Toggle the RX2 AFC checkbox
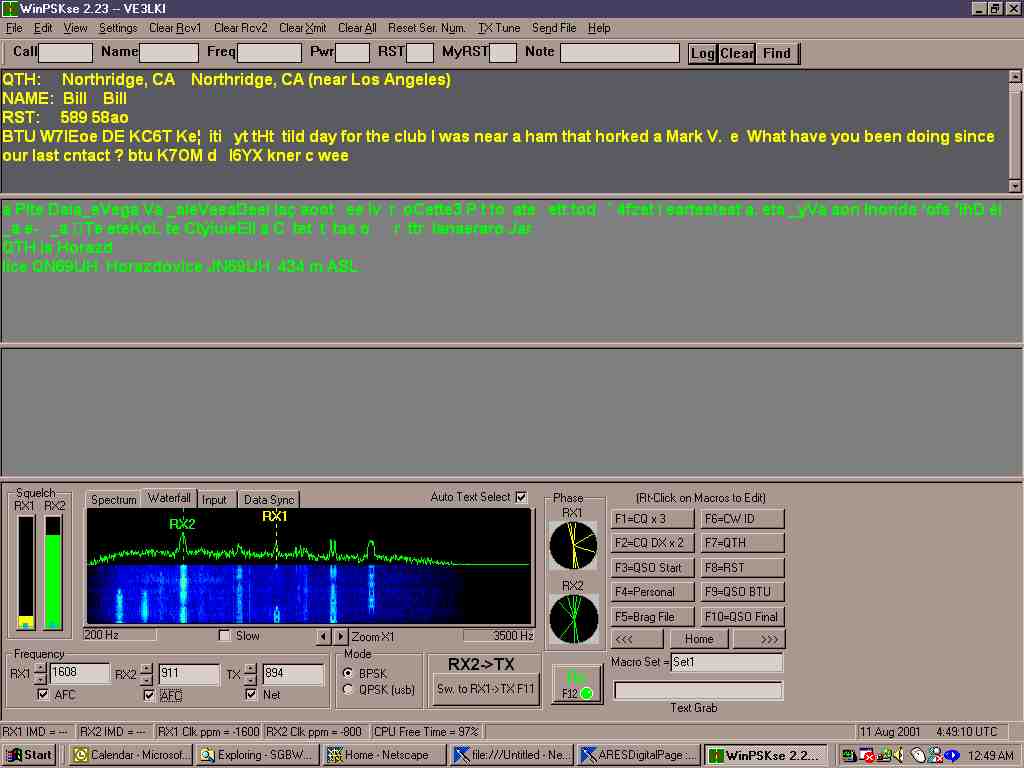This screenshot has height=768, width=1024. click(149, 695)
